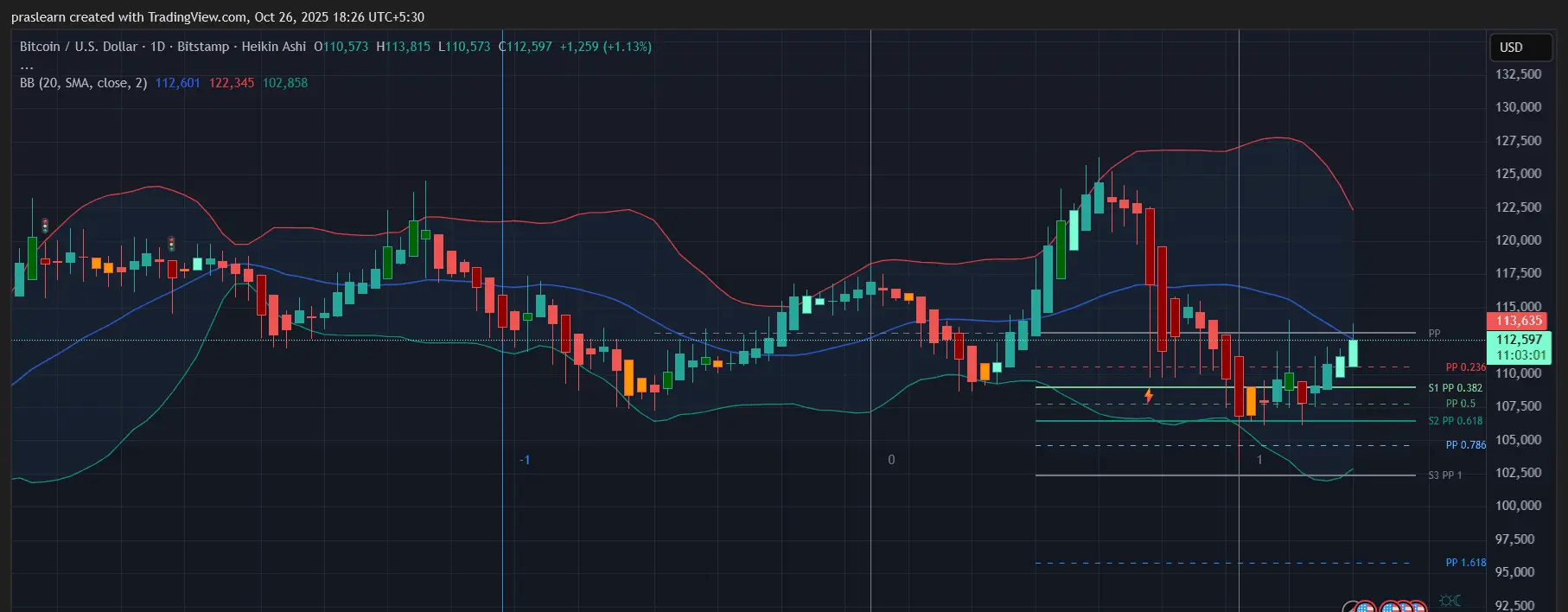Viewport: 1568px width, 612px height.
Task: Click the blue BB basis value 112,601
Action: point(177,83)
